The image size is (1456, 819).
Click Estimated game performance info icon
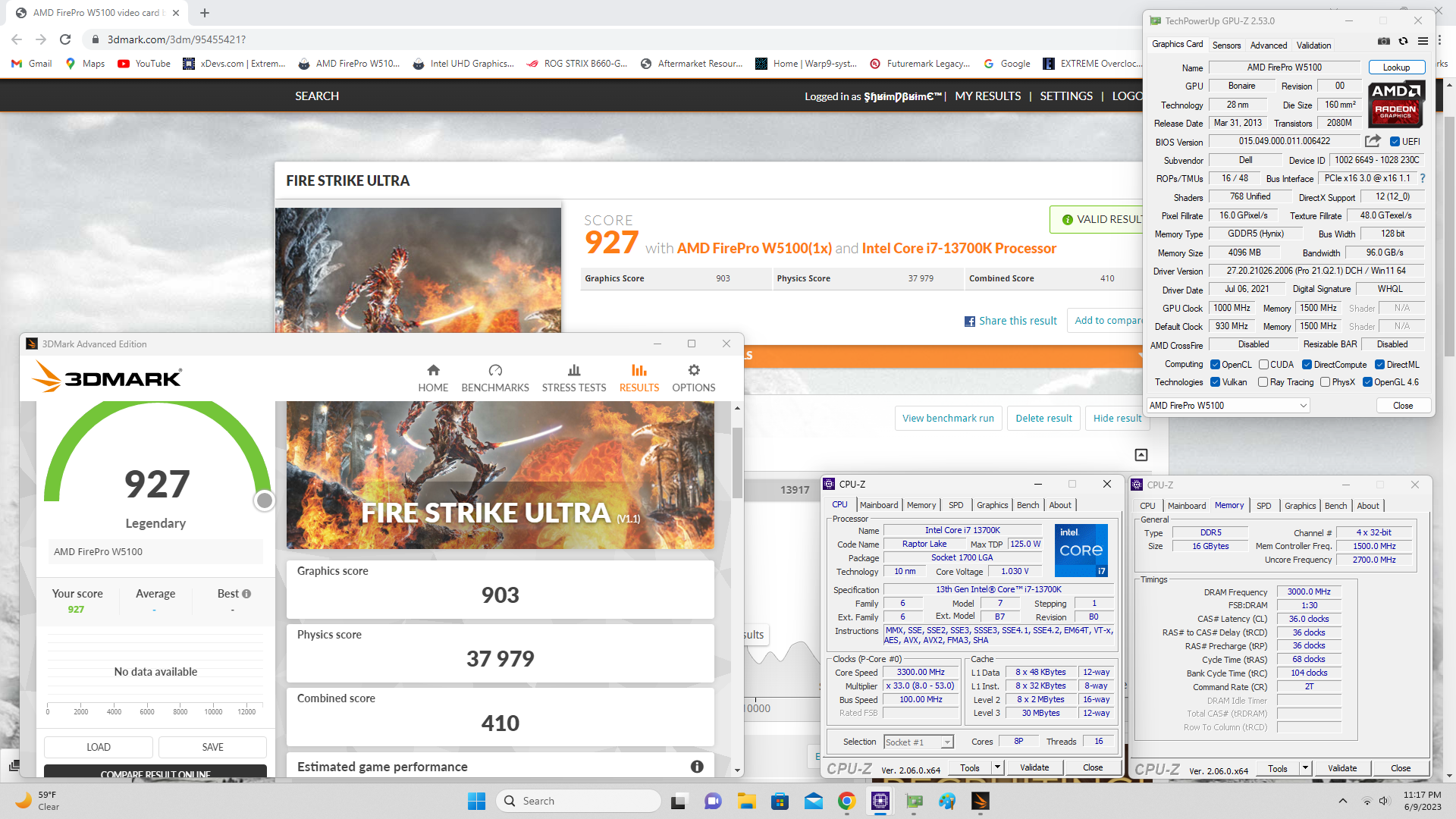coord(697,767)
